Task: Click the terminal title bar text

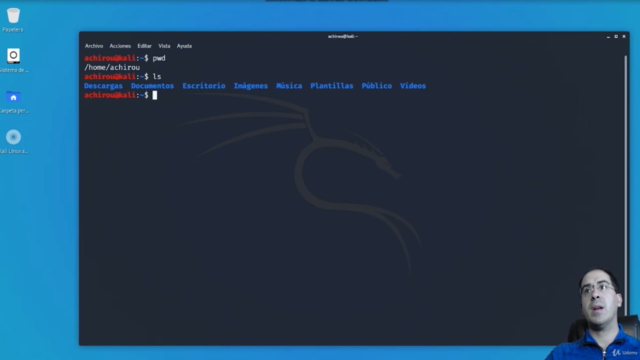Action: pos(342,36)
